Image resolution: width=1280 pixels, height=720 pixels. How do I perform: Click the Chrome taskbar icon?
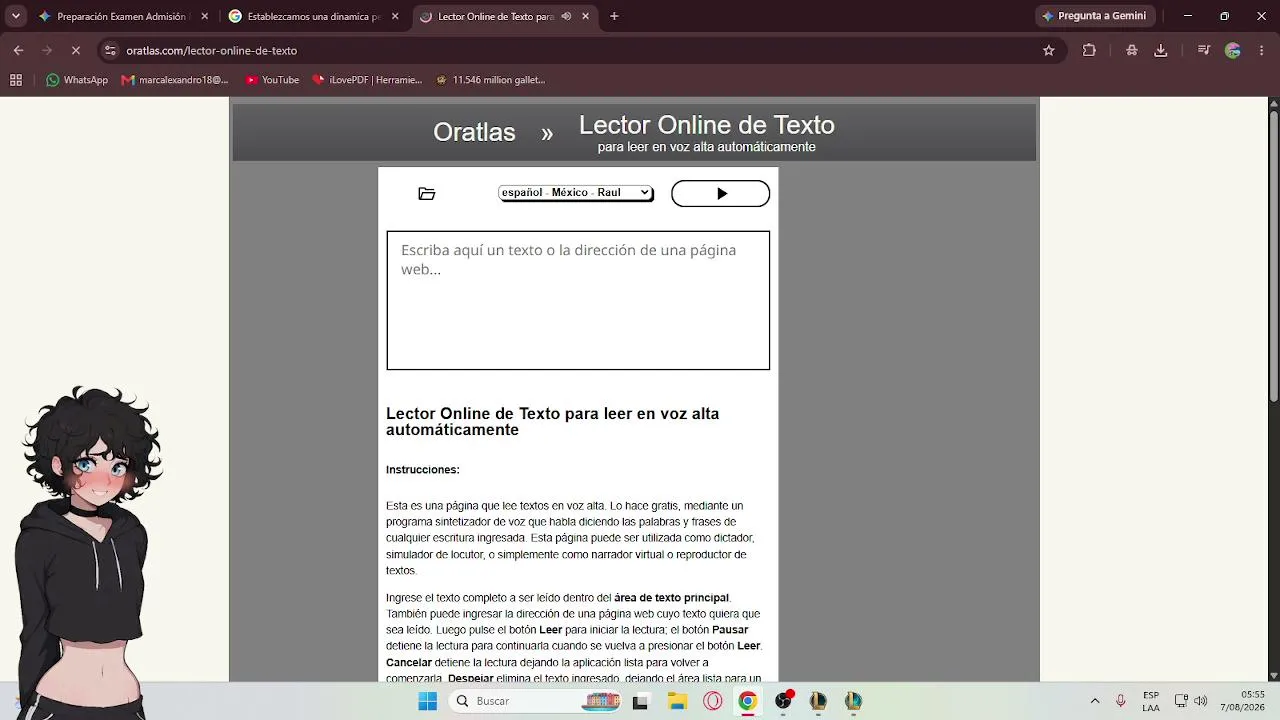[747, 701]
